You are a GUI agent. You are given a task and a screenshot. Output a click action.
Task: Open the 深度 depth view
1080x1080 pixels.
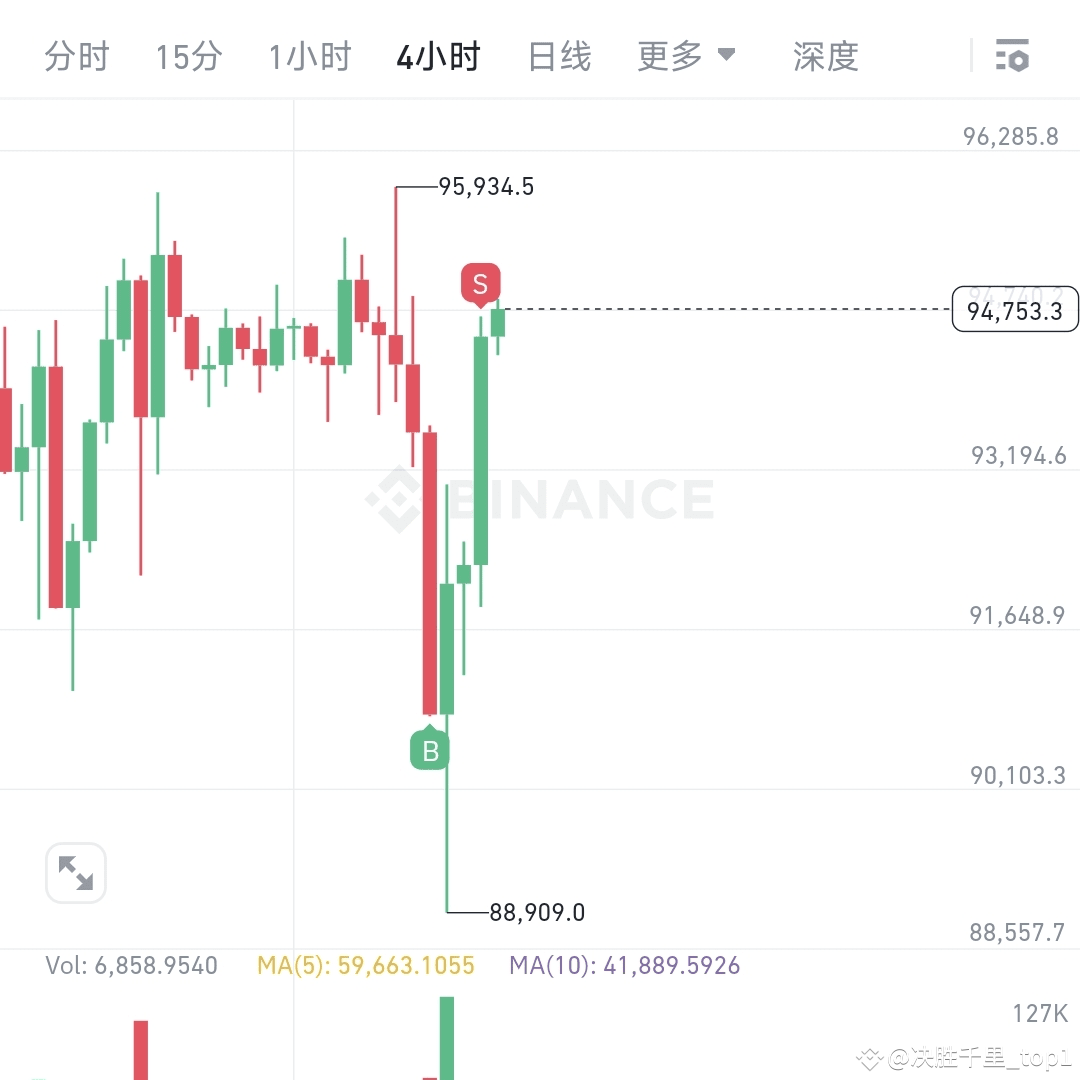[826, 56]
